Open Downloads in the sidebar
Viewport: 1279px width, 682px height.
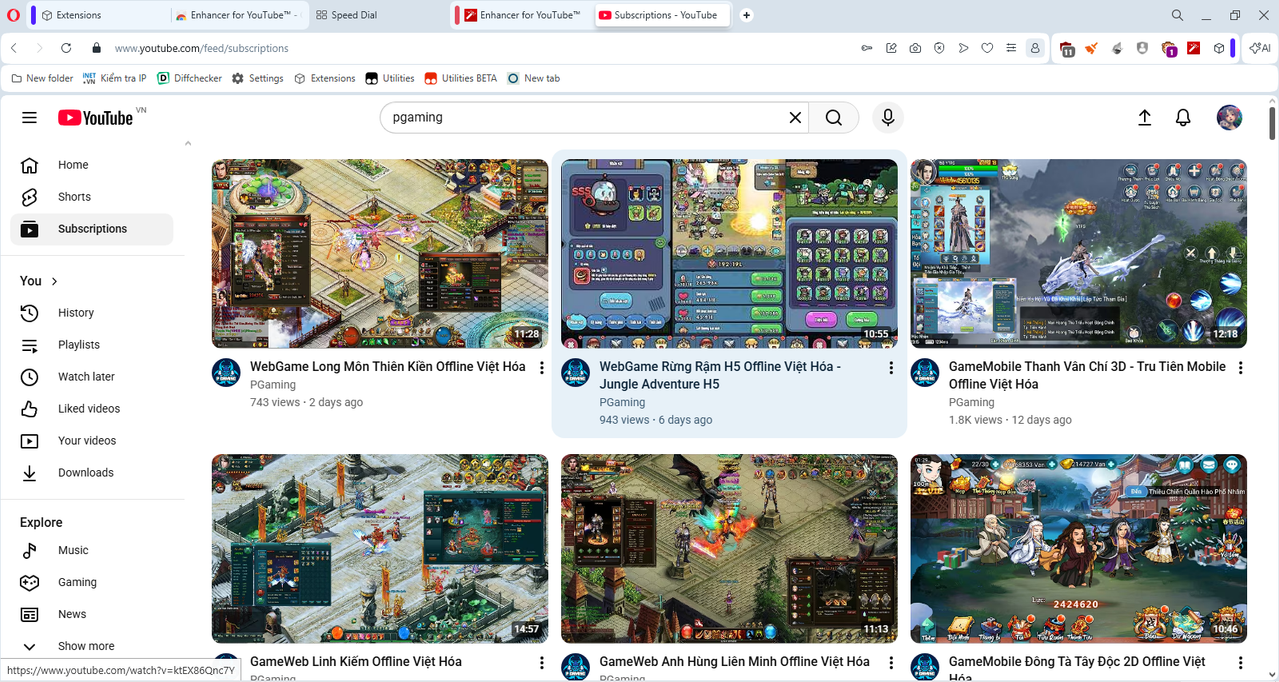pos(91,473)
